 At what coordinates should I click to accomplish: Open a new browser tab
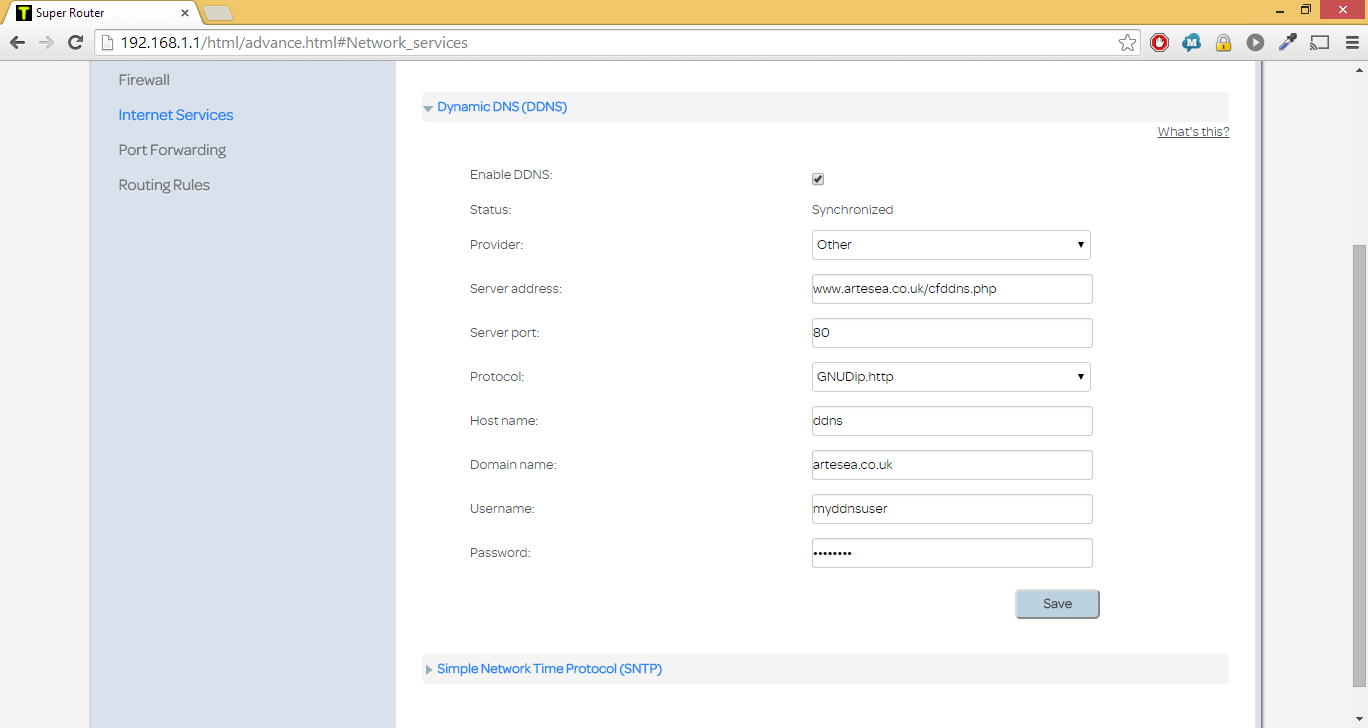[218, 13]
